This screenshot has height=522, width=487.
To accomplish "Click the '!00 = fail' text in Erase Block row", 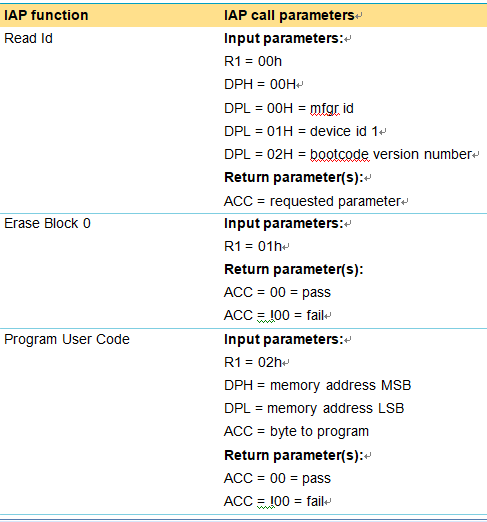I will (296, 315).
